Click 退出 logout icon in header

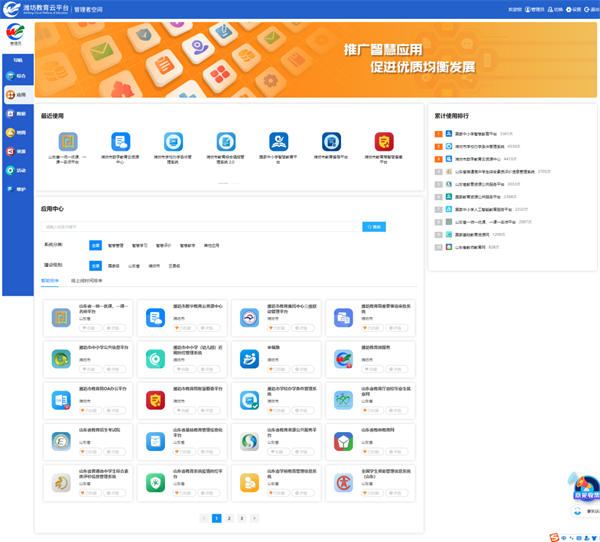[587, 9]
